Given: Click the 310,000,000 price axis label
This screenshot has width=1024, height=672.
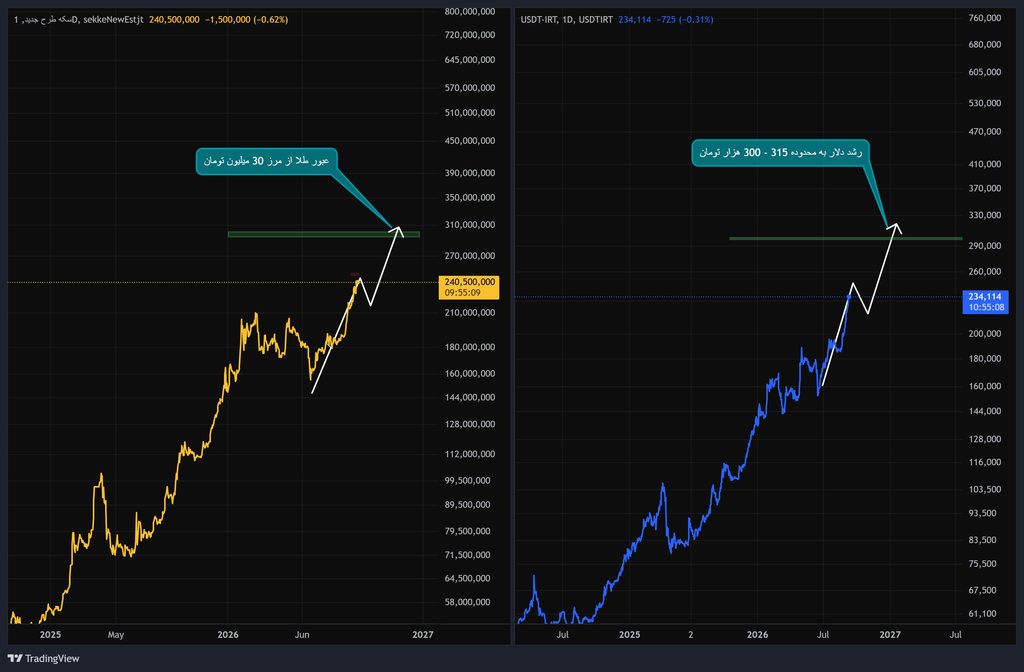Looking at the screenshot, I should pyautogui.click(x=470, y=225).
